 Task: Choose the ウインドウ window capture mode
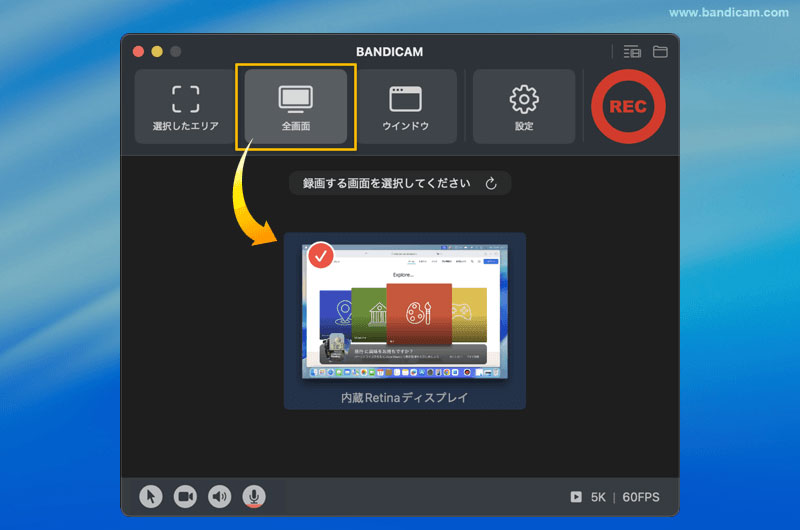pyautogui.click(x=406, y=107)
